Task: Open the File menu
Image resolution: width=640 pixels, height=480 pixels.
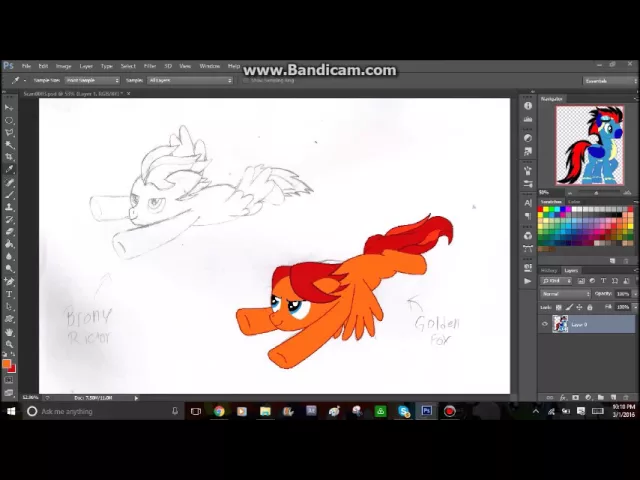Action: click(27, 66)
